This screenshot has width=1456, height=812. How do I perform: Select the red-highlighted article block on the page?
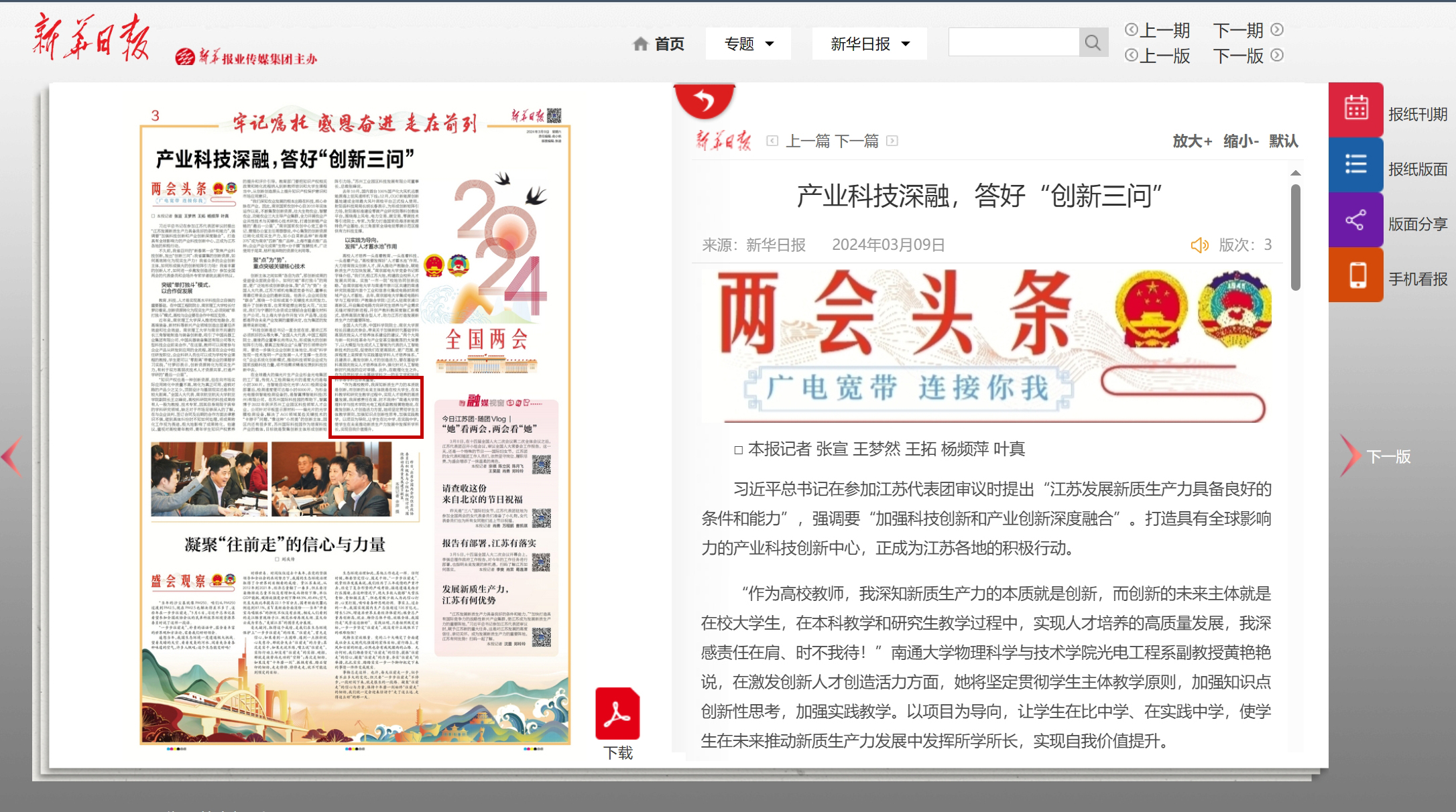tap(375, 407)
